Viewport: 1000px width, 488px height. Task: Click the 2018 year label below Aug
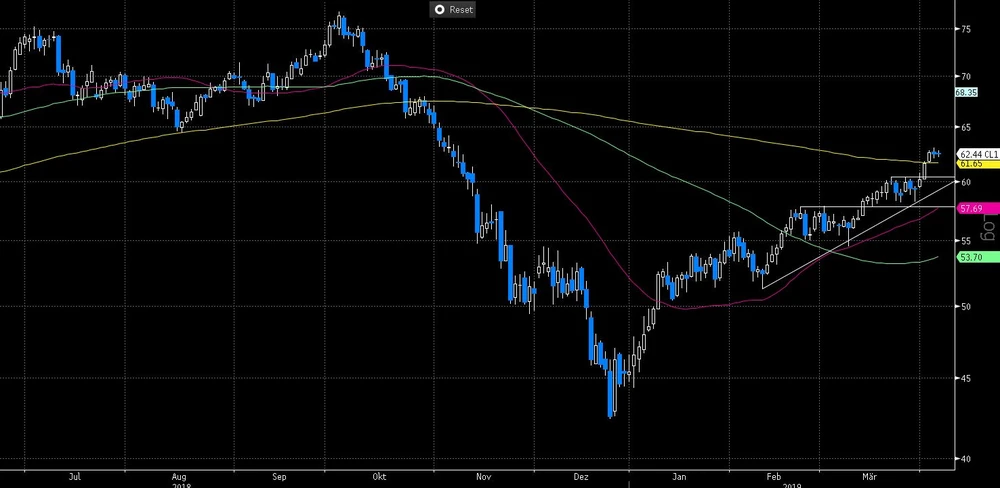pyautogui.click(x=179, y=485)
